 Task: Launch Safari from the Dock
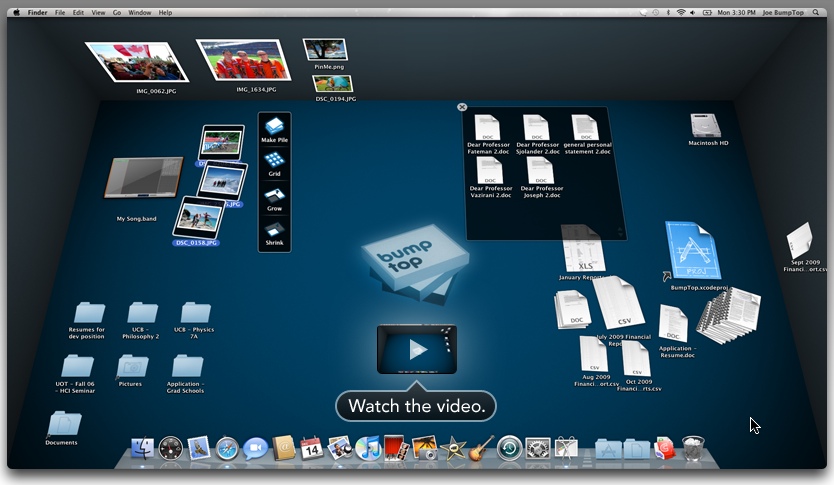(227, 448)
